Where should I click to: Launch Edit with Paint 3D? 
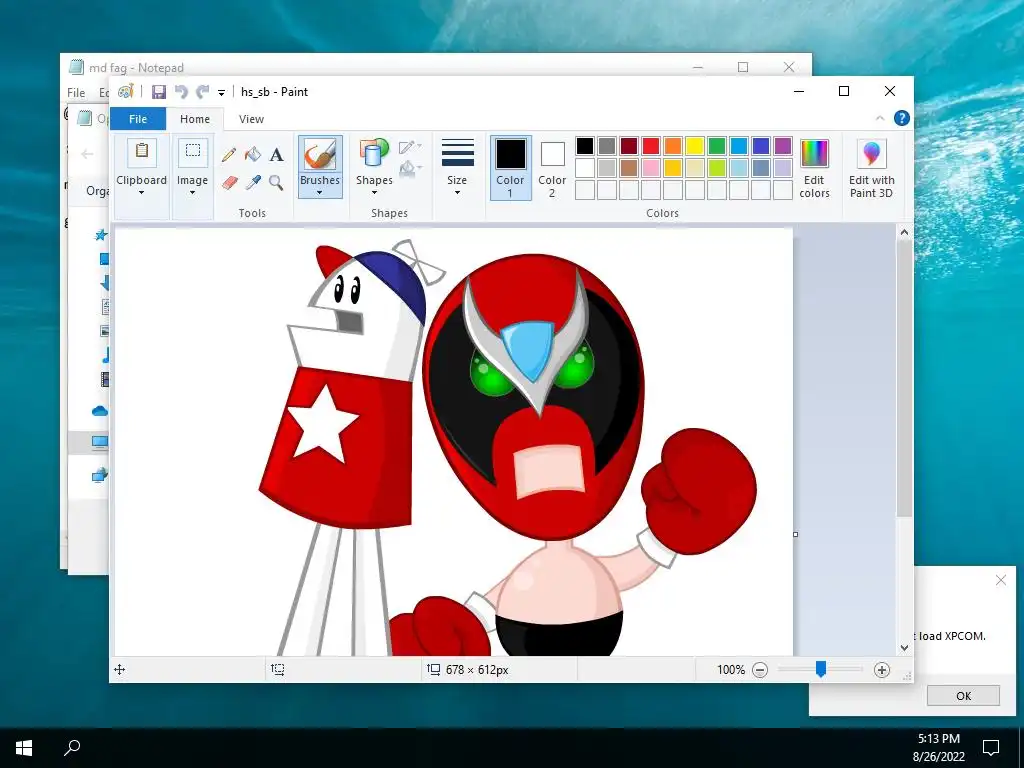[871, 168]
